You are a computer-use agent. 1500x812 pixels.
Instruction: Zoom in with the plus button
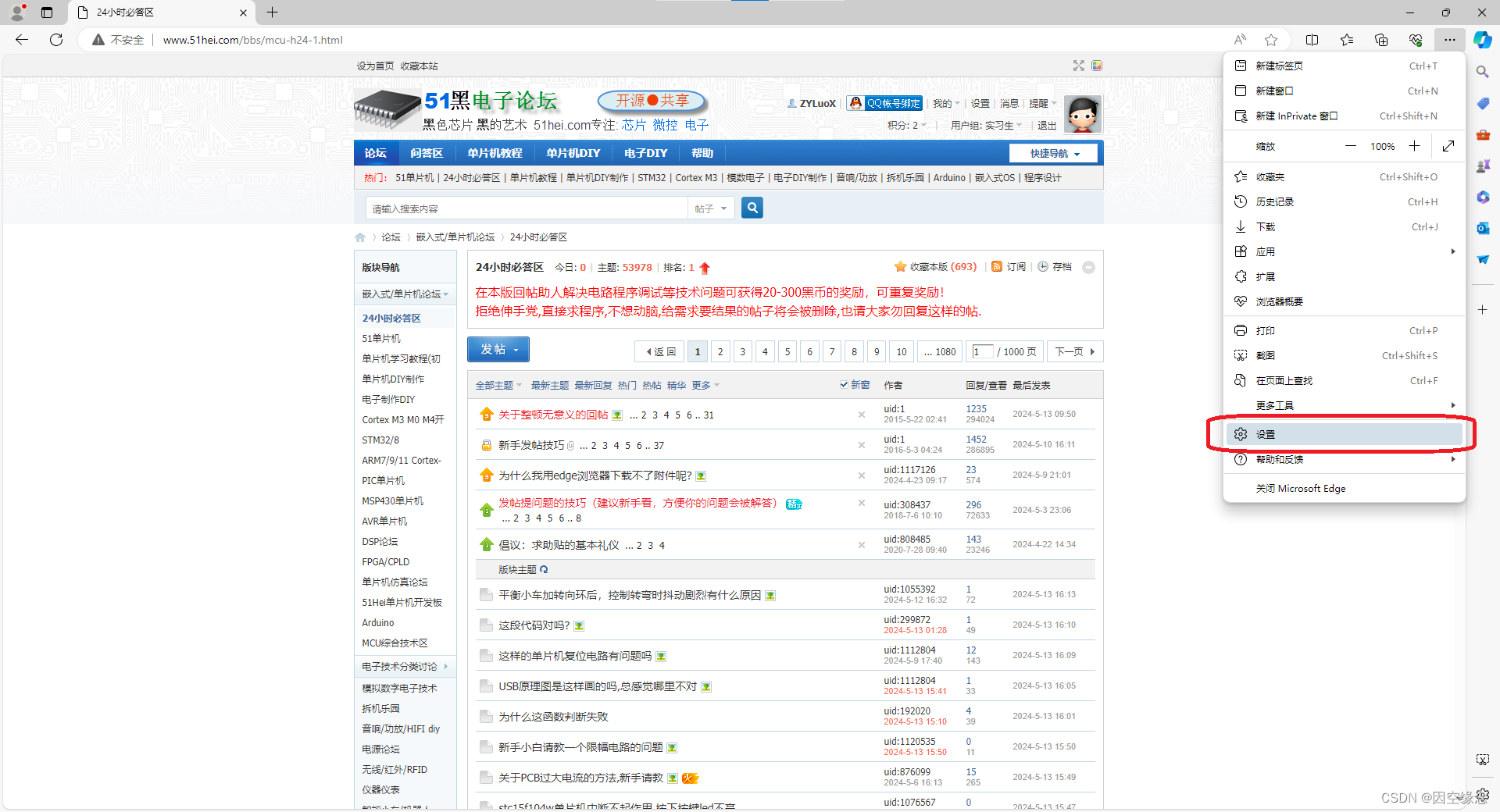click(1414, 146)
